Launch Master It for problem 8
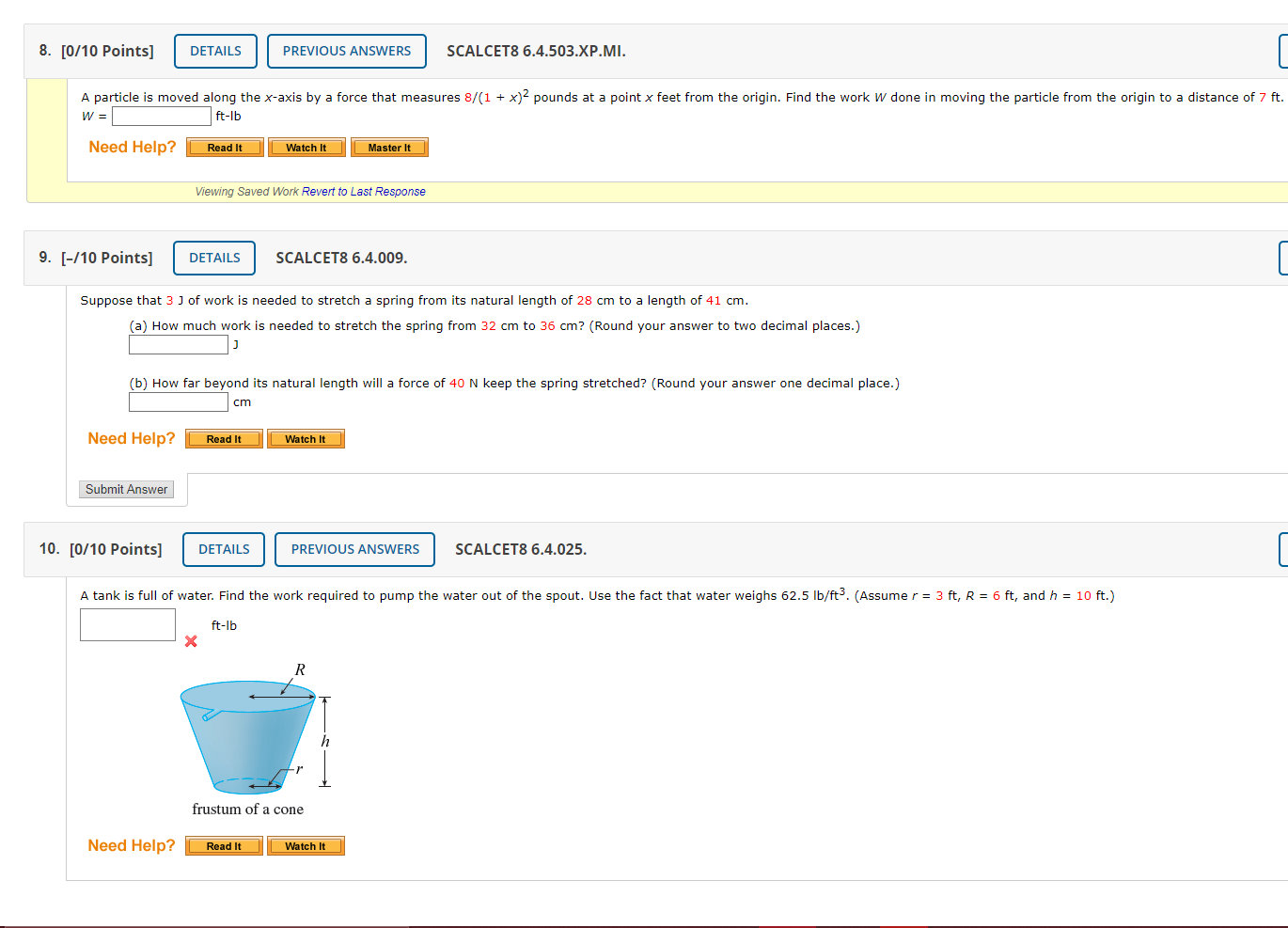 pyautogui.click(x=389, y=147)
